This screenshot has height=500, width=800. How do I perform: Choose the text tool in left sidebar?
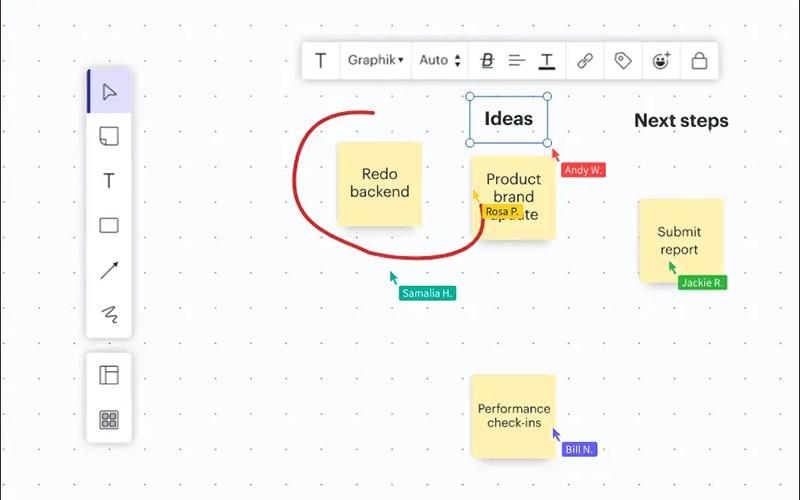(109, 181)
